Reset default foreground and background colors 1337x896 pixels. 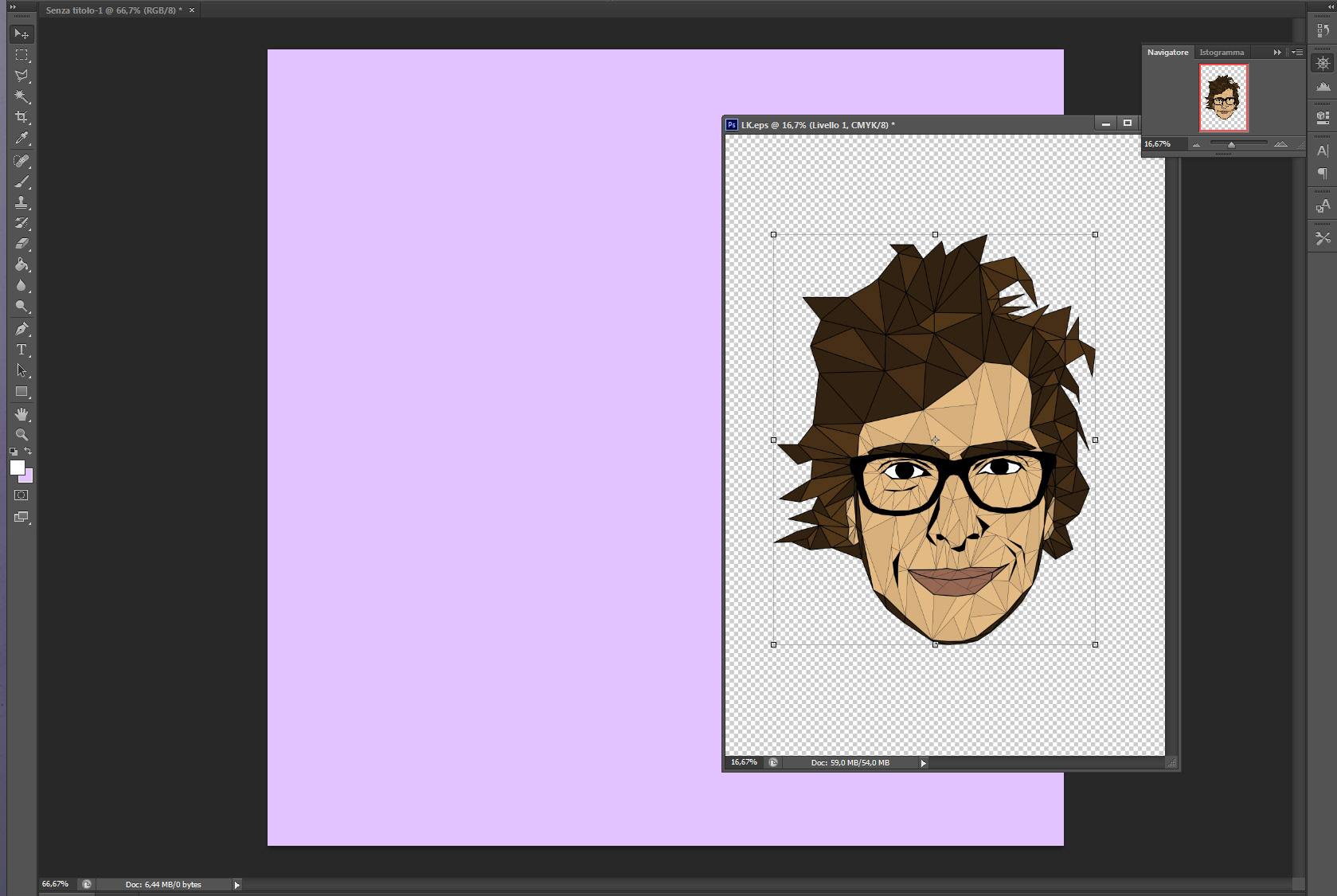coord(14,452)
